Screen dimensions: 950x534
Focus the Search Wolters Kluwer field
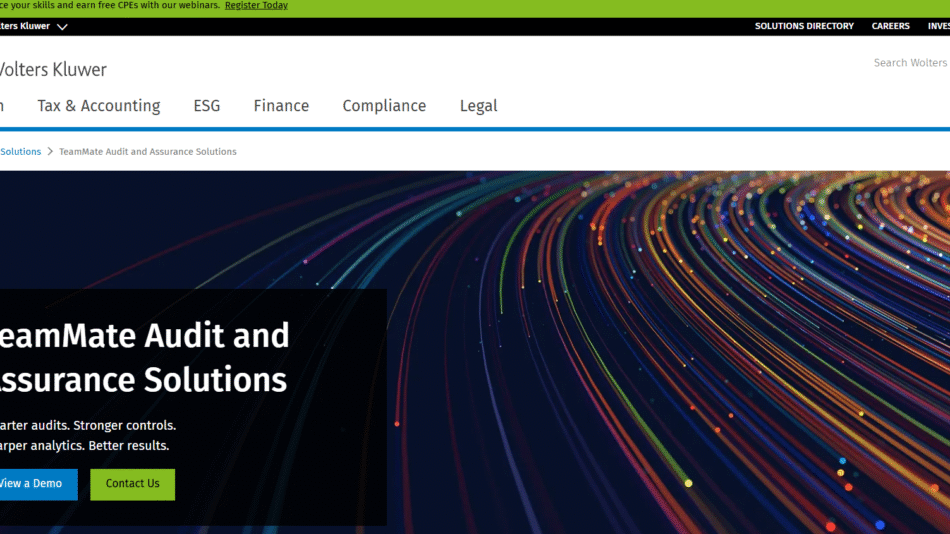click(911, 62)
